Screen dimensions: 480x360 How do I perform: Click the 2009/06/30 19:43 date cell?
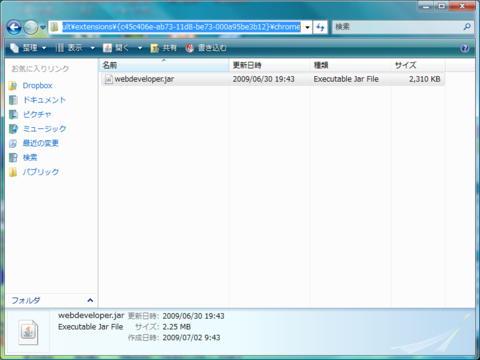[263, 79]
